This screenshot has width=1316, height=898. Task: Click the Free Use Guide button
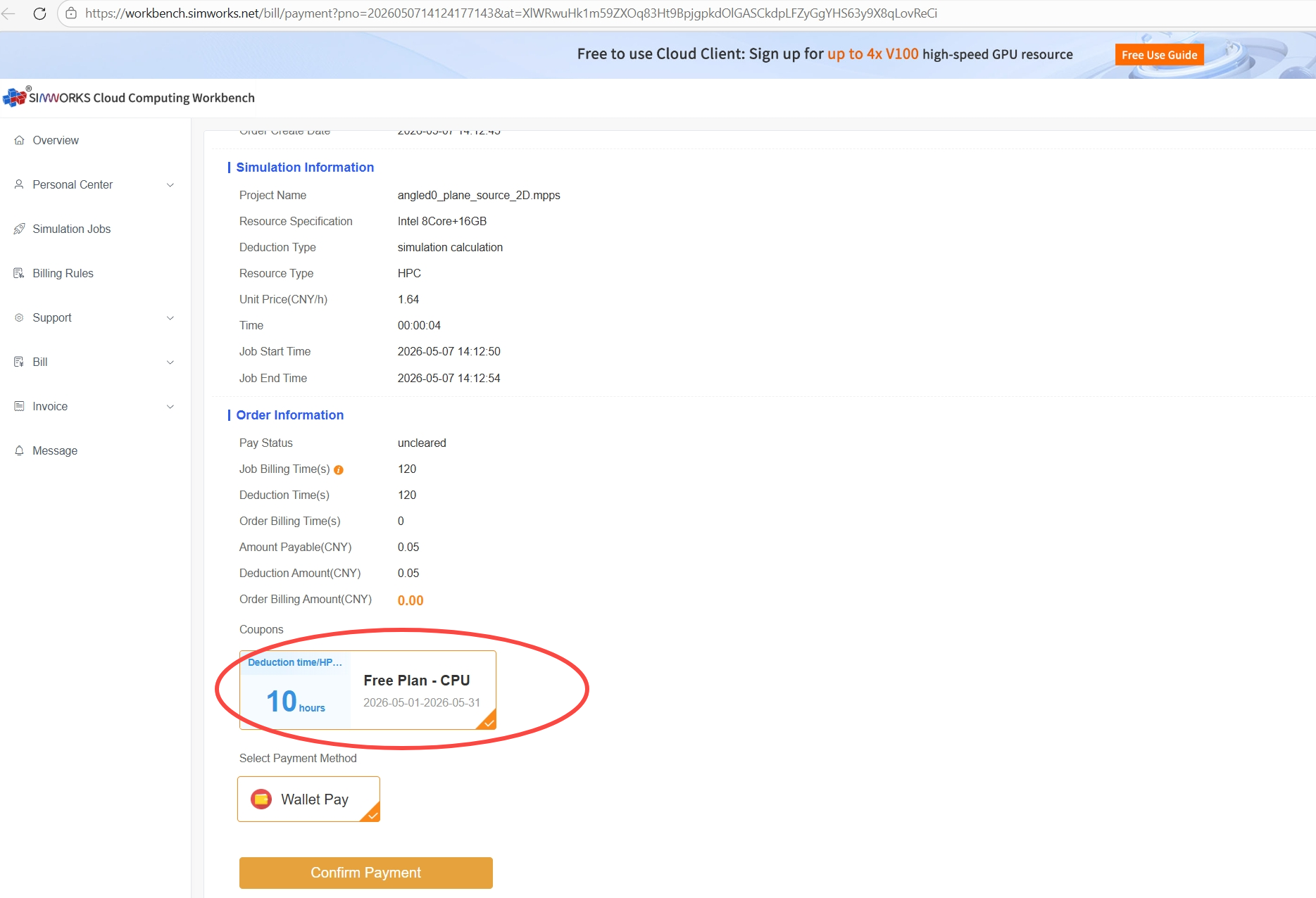[1159, 55]
